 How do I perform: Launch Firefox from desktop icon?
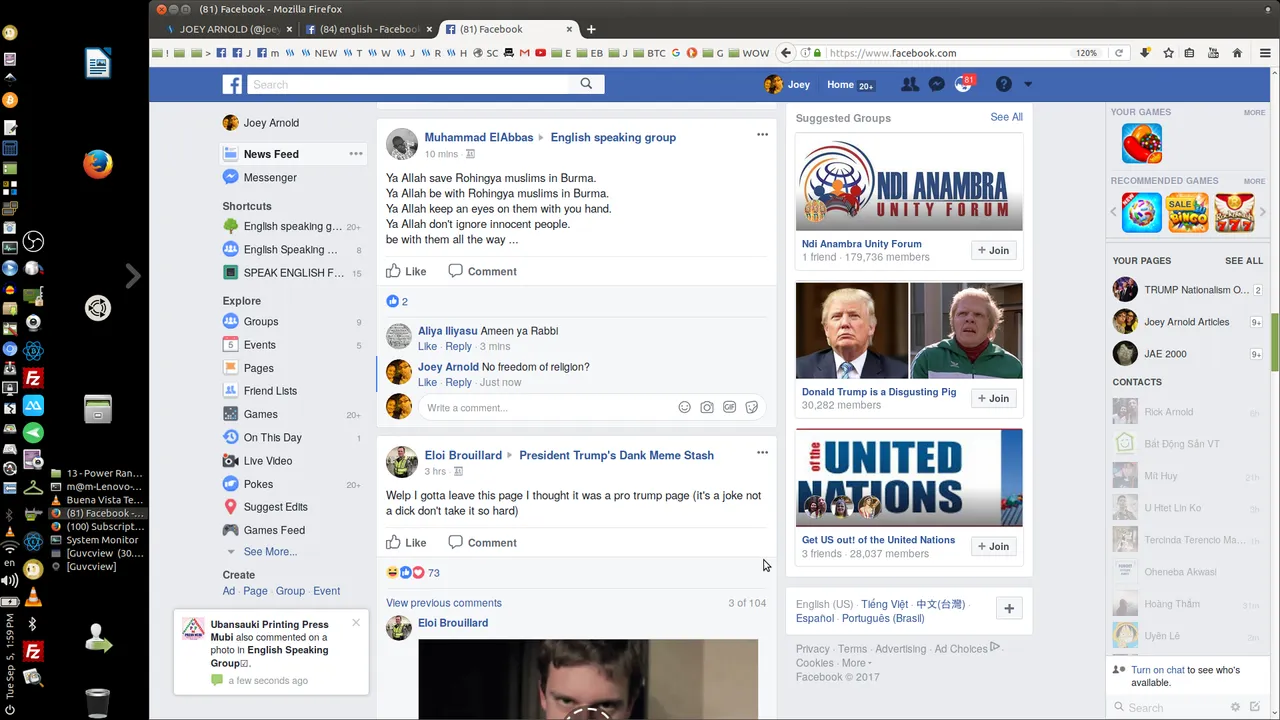point(97,164)
